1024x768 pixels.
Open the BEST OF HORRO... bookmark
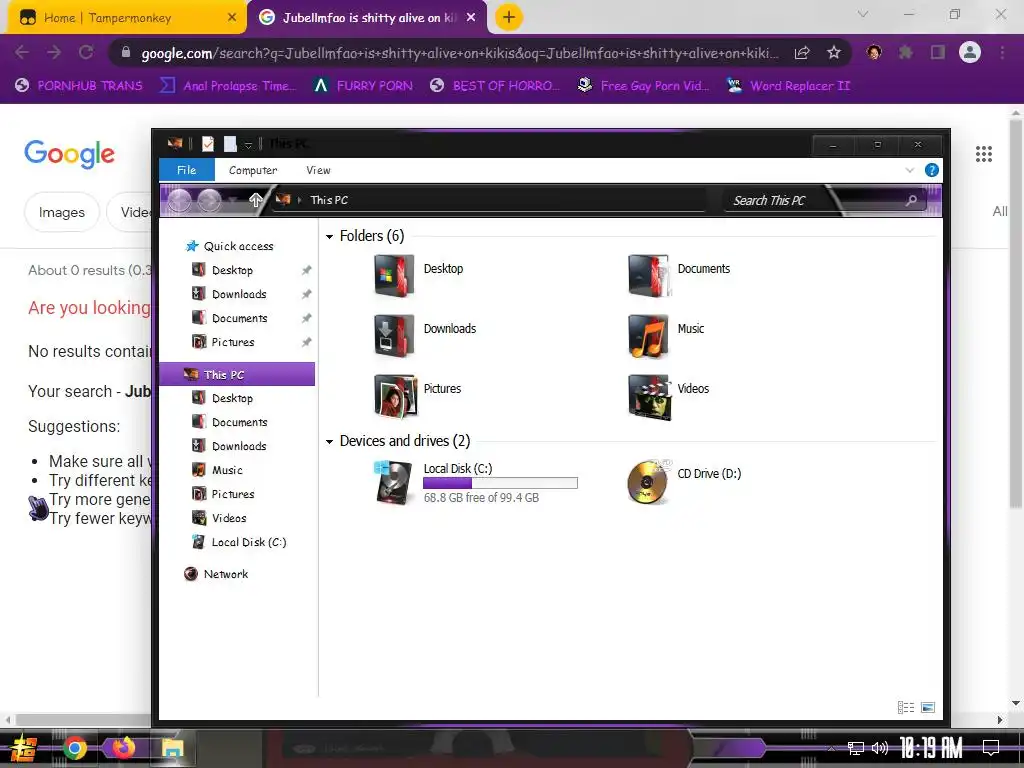[495, 86]
